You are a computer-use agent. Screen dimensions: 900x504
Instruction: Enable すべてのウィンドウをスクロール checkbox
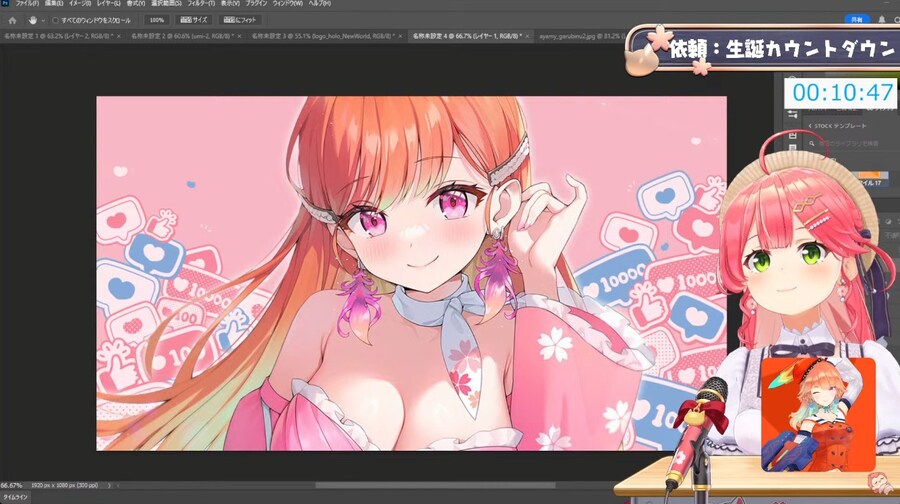point(55,20)
